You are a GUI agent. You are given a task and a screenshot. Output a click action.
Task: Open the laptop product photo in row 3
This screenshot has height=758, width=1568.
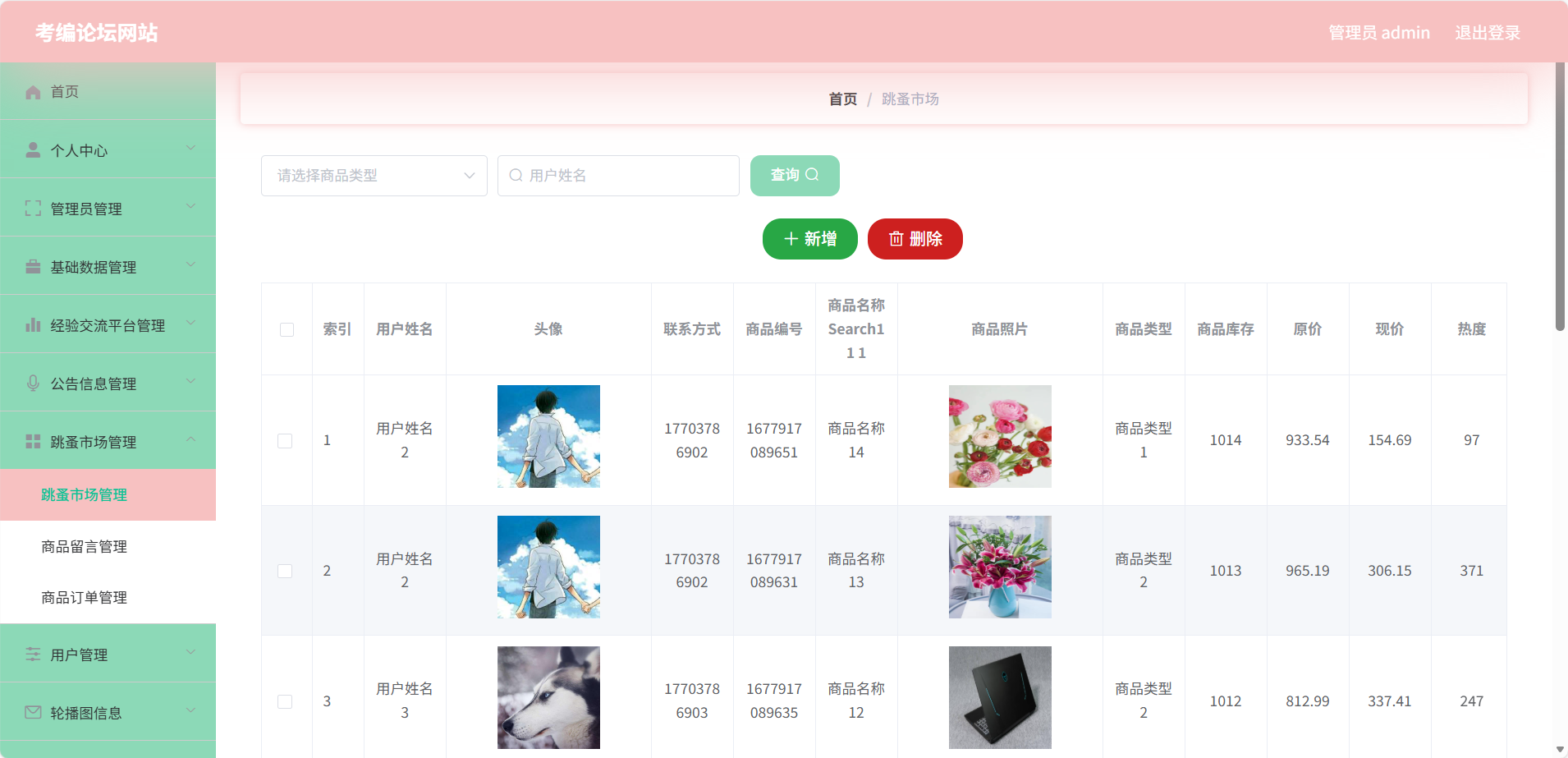coord(1000,697)
